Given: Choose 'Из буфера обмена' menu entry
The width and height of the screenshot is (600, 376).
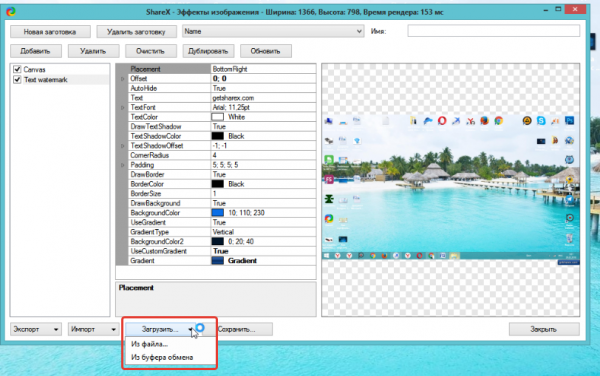Looking at the screenshot, I should (162, 357).
